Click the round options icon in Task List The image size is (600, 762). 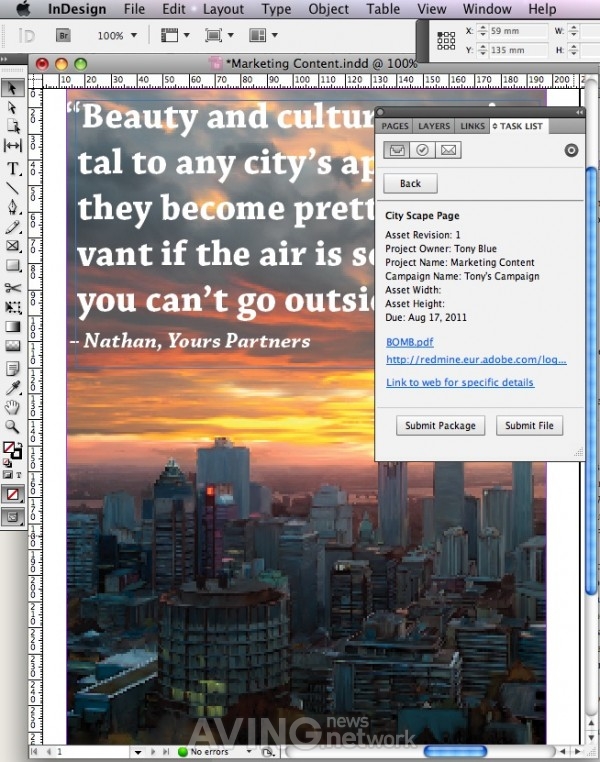[571, 150]
